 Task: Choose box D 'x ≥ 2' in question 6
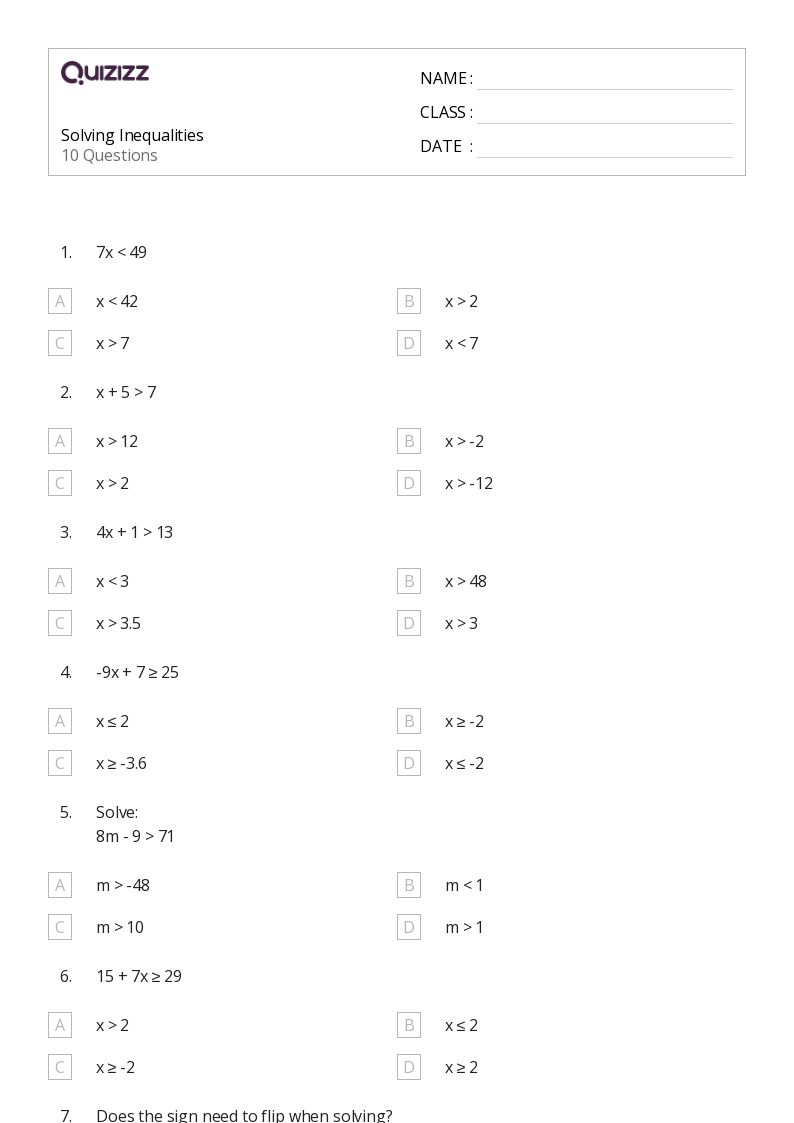click(409, 1067)
